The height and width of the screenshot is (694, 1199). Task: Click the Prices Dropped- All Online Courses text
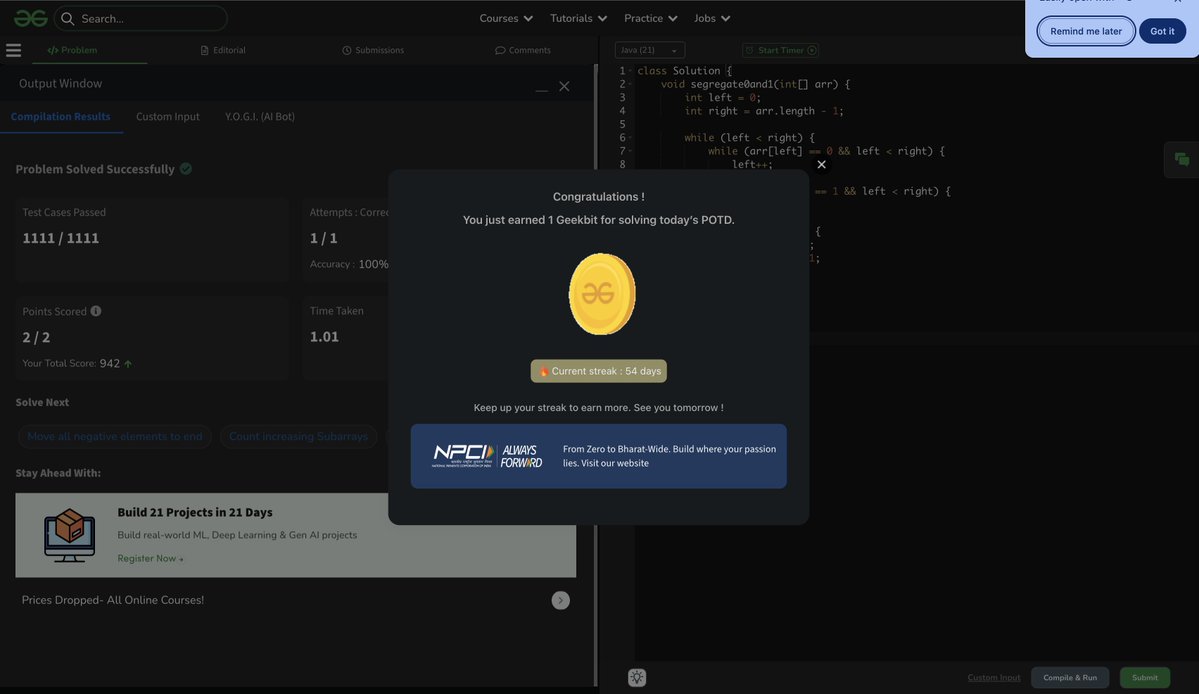click(x=112, y=601)
